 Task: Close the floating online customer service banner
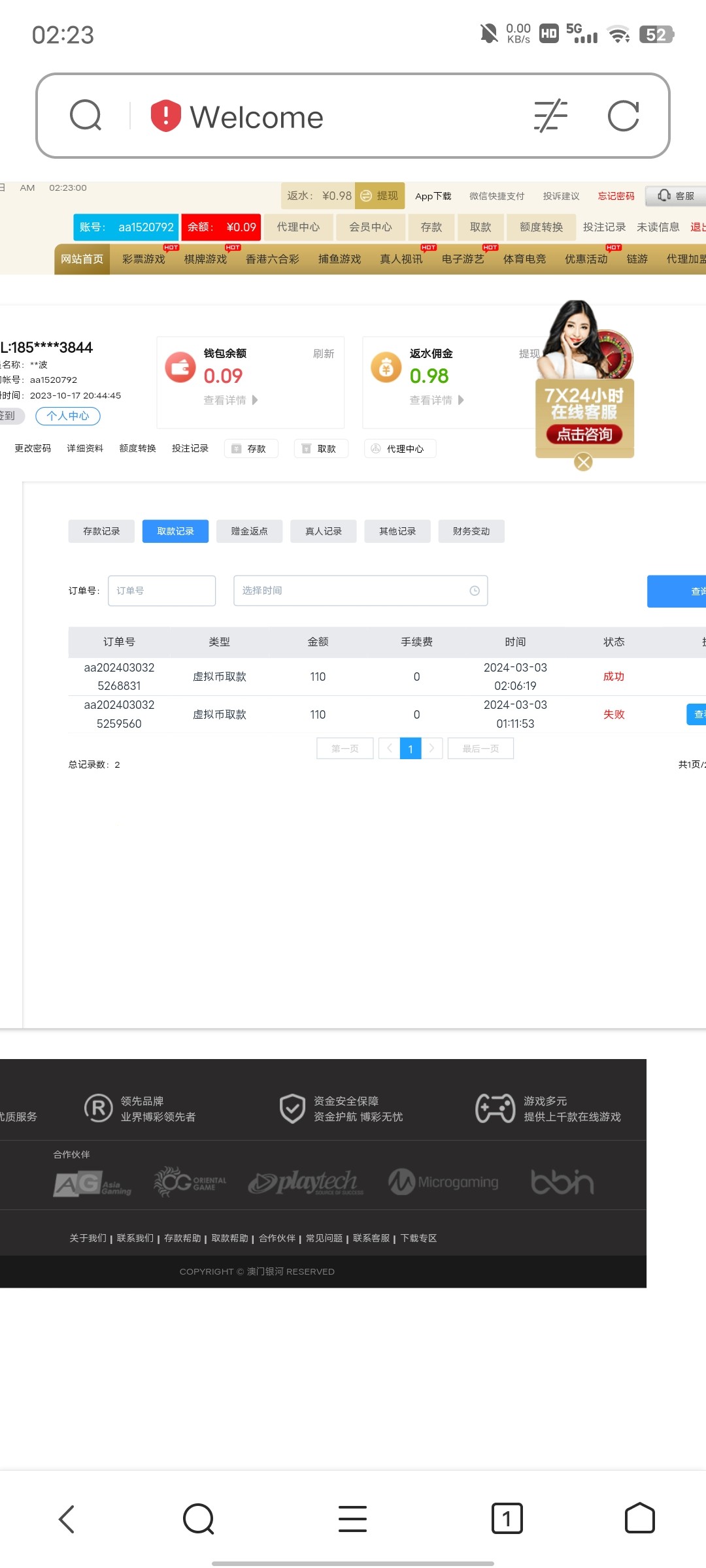[x=583, y=463]
